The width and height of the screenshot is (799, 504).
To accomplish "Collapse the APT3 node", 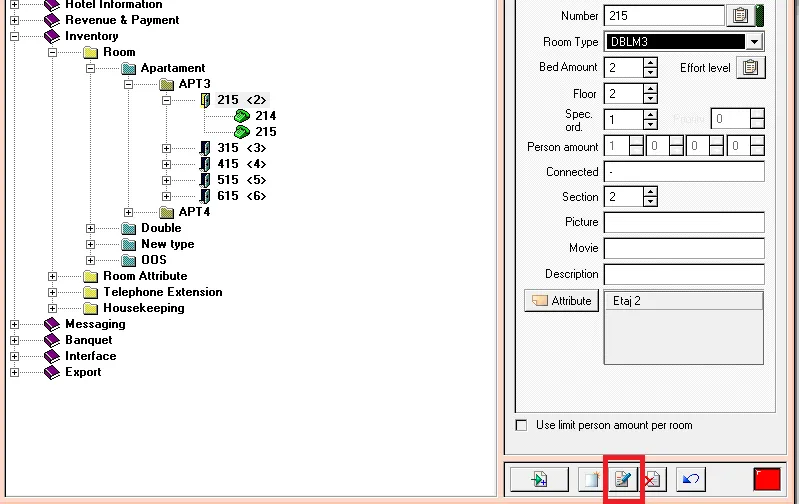I will pos(128,84).
